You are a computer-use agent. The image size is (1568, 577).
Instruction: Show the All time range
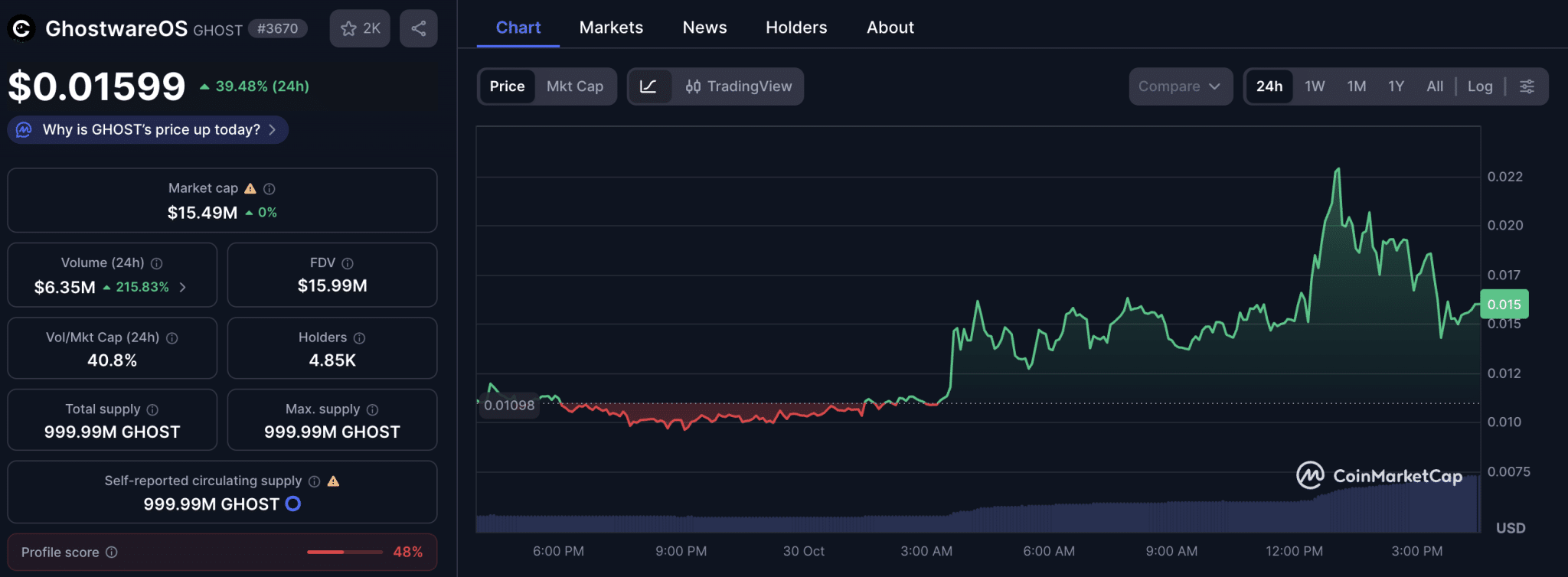click(1435, 86)
